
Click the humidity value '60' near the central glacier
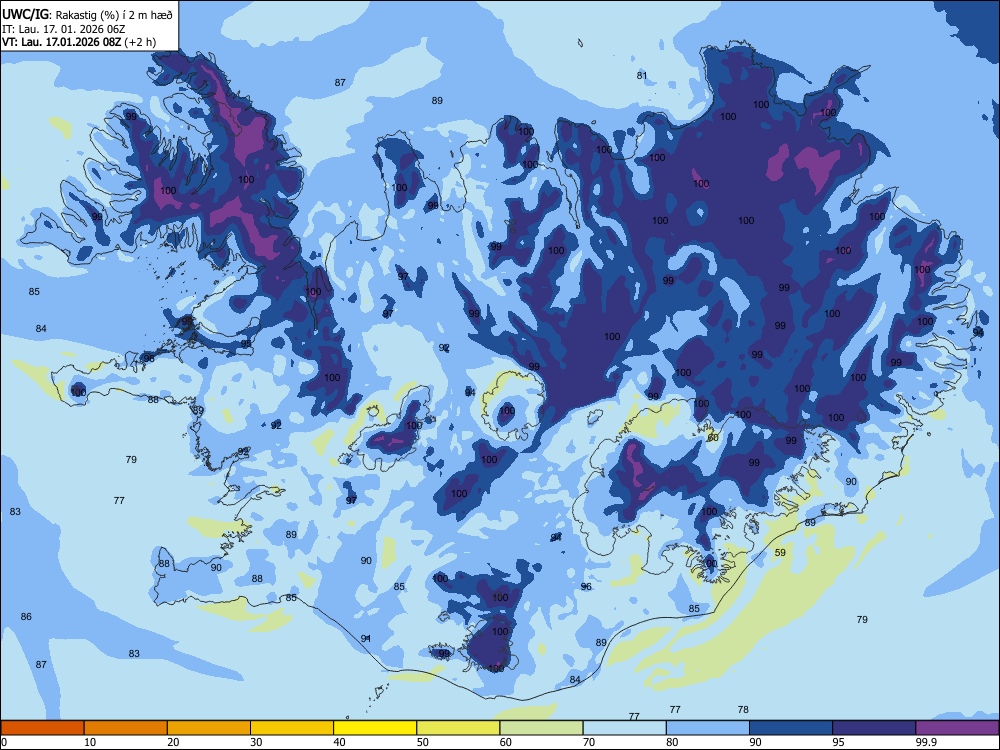point(713,438)
